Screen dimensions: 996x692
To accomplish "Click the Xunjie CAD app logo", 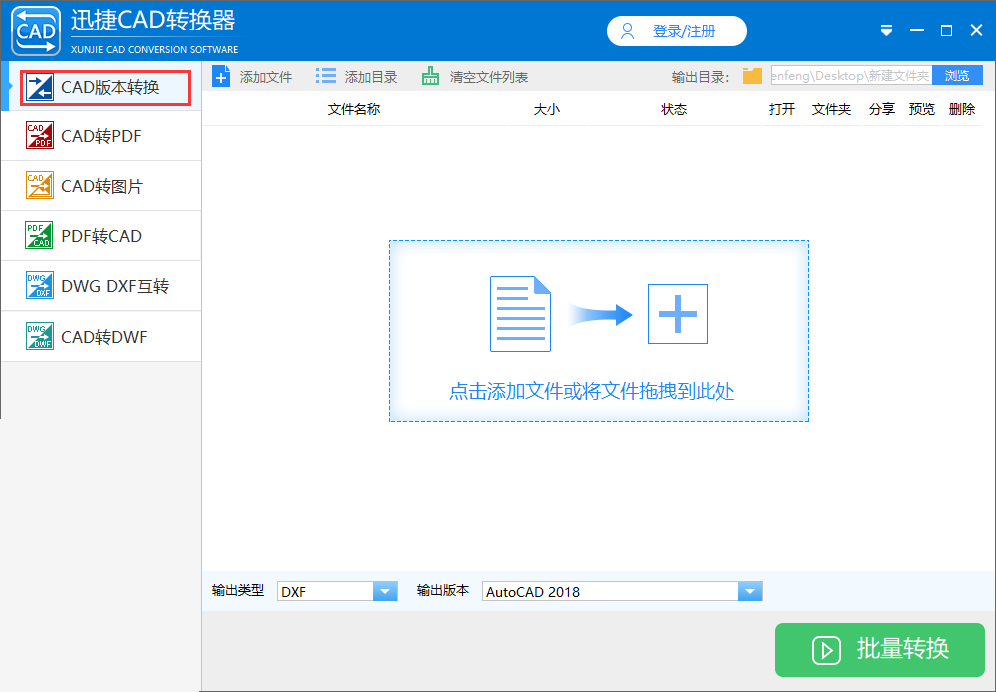I will tap(36, 31).
